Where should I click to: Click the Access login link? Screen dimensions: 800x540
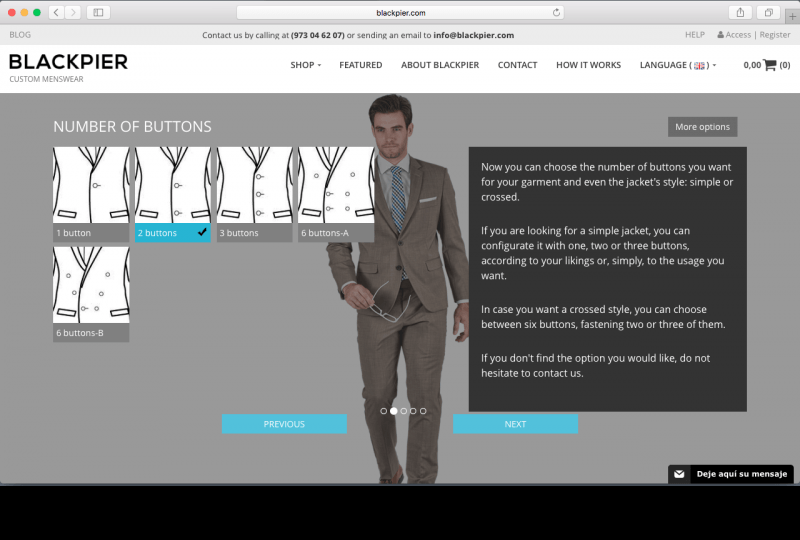pyautogui.click(x=738, y=35)
